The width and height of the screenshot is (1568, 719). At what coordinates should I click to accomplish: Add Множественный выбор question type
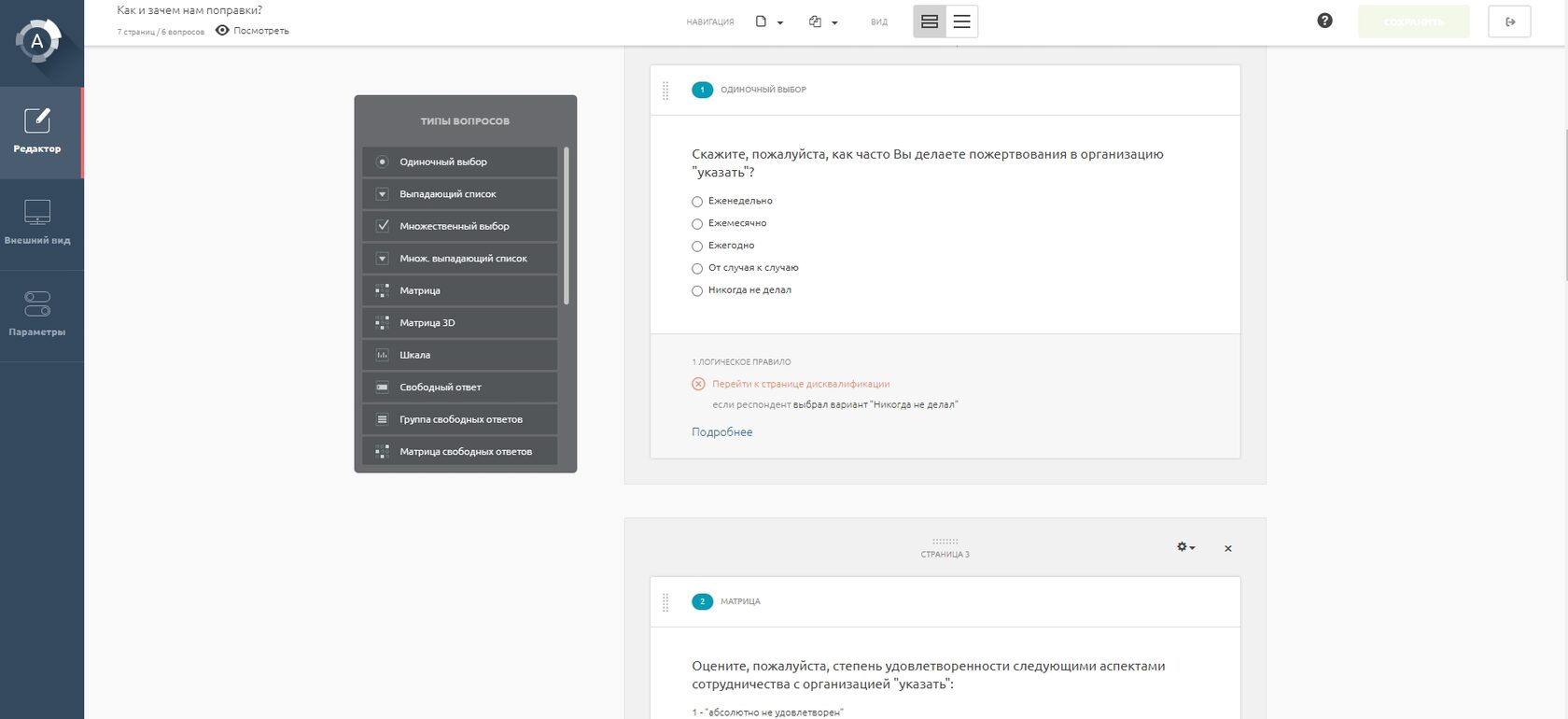click(x=459, y=226)
